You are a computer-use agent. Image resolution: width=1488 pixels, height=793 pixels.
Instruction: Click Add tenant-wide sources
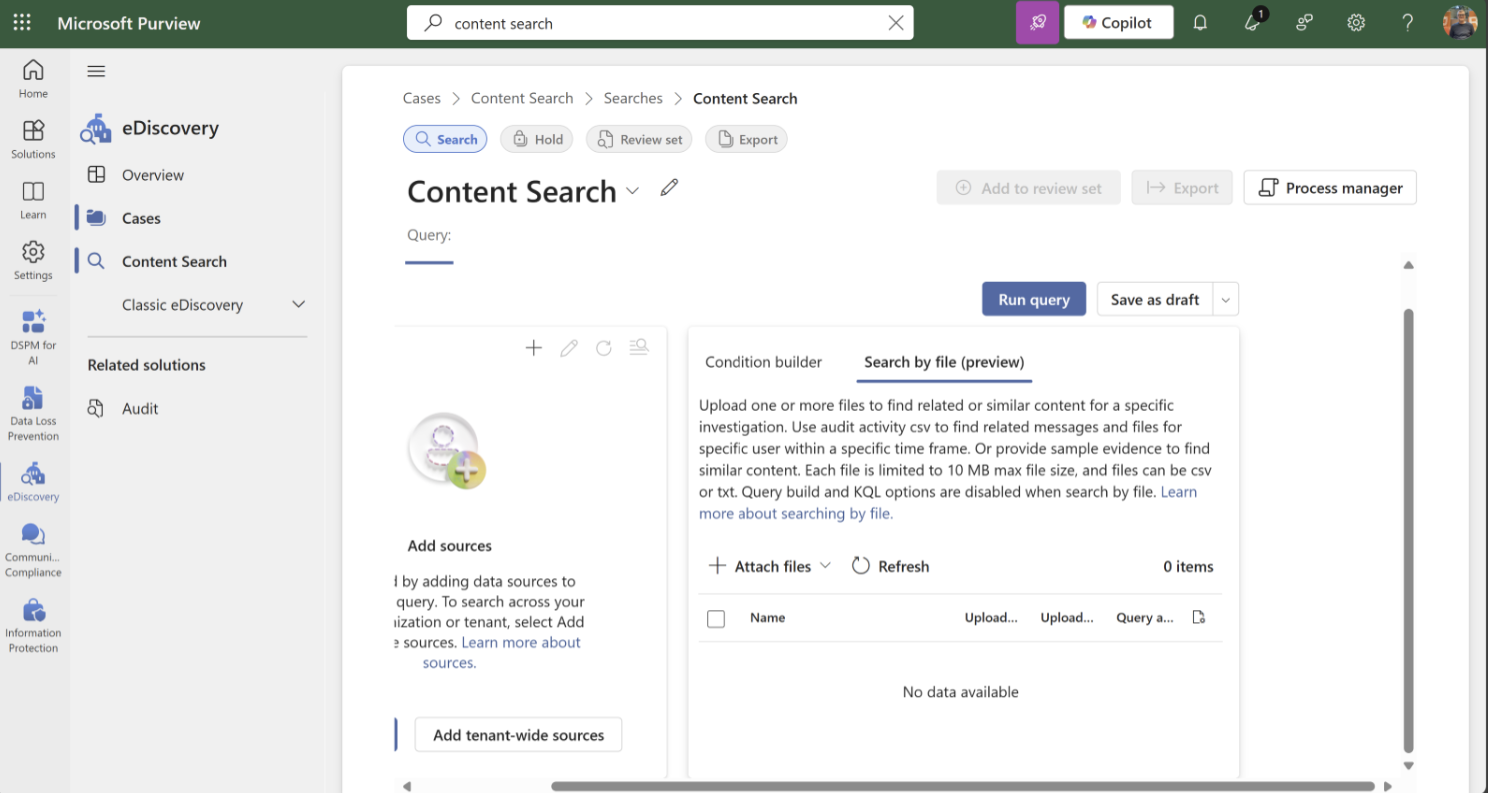click(518, 735)
